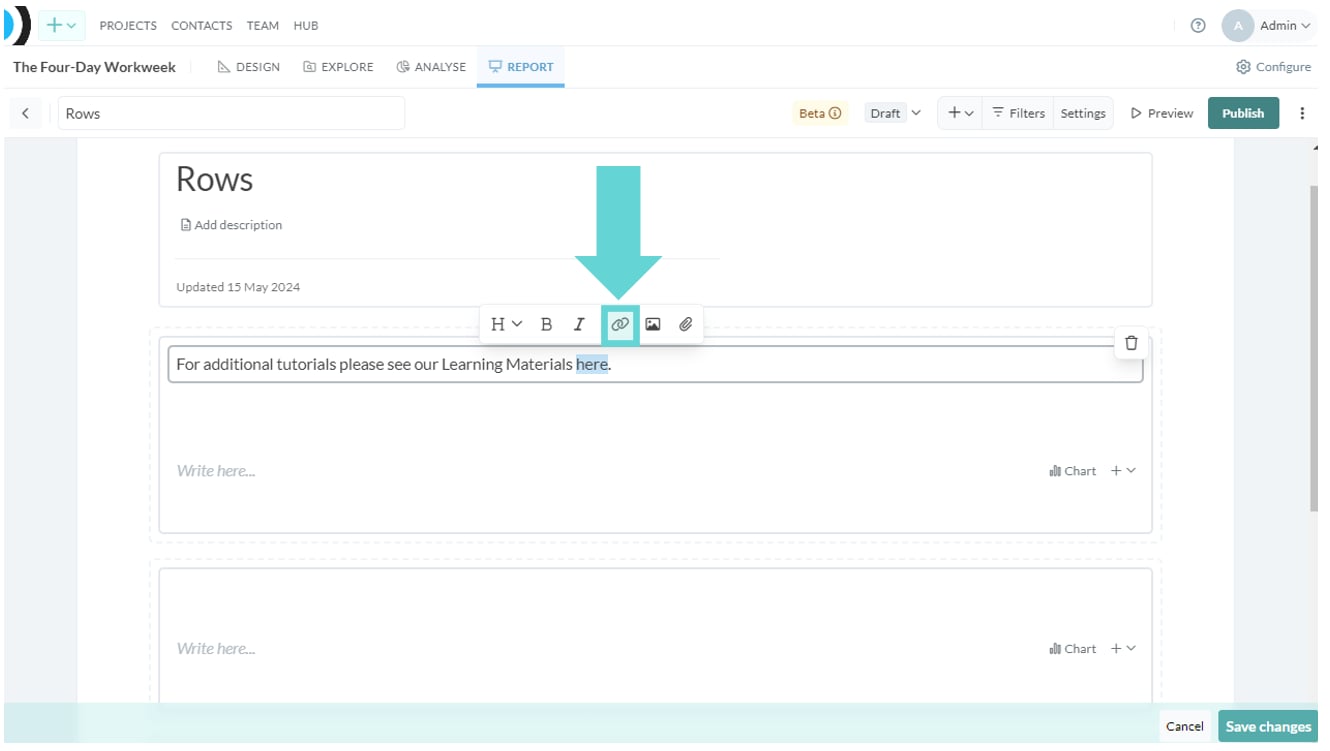This screenshot has width=1330, height=751.
Task: Open the TEAM menu
Action: [x=263, y=26]
